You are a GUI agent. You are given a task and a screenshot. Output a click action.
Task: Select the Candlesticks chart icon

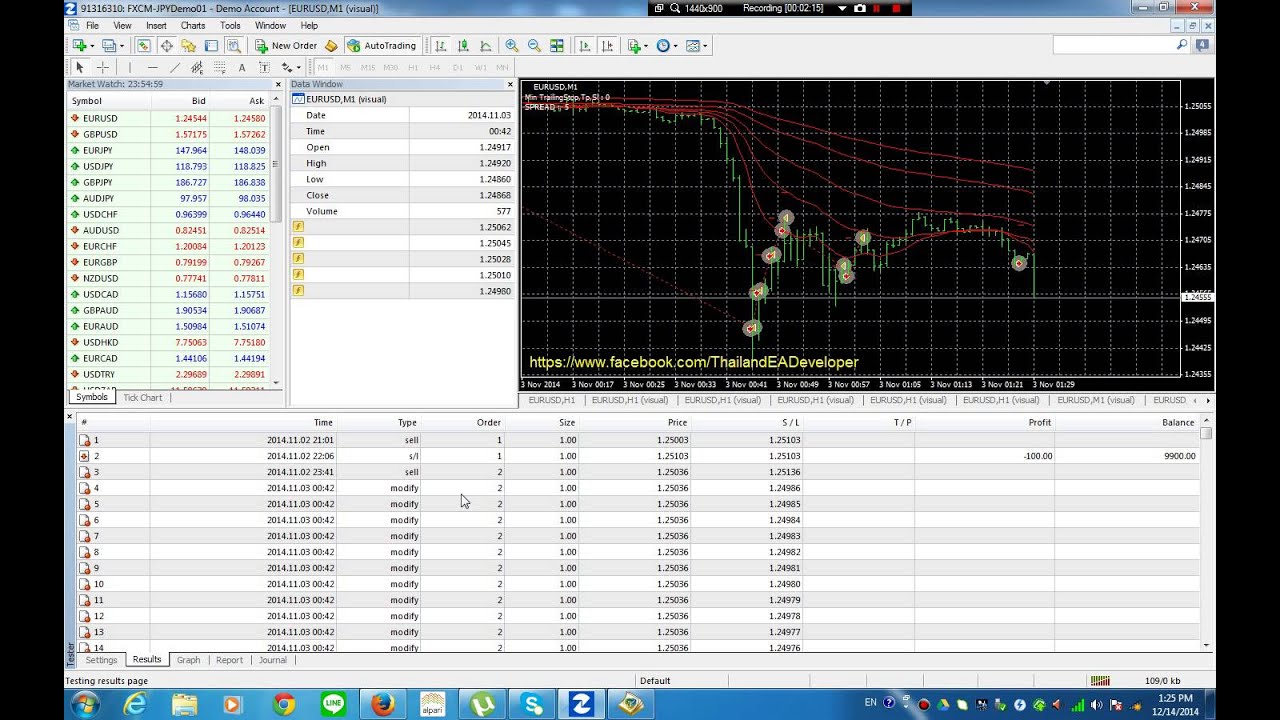pyautogui.click(x=463, y=45)
